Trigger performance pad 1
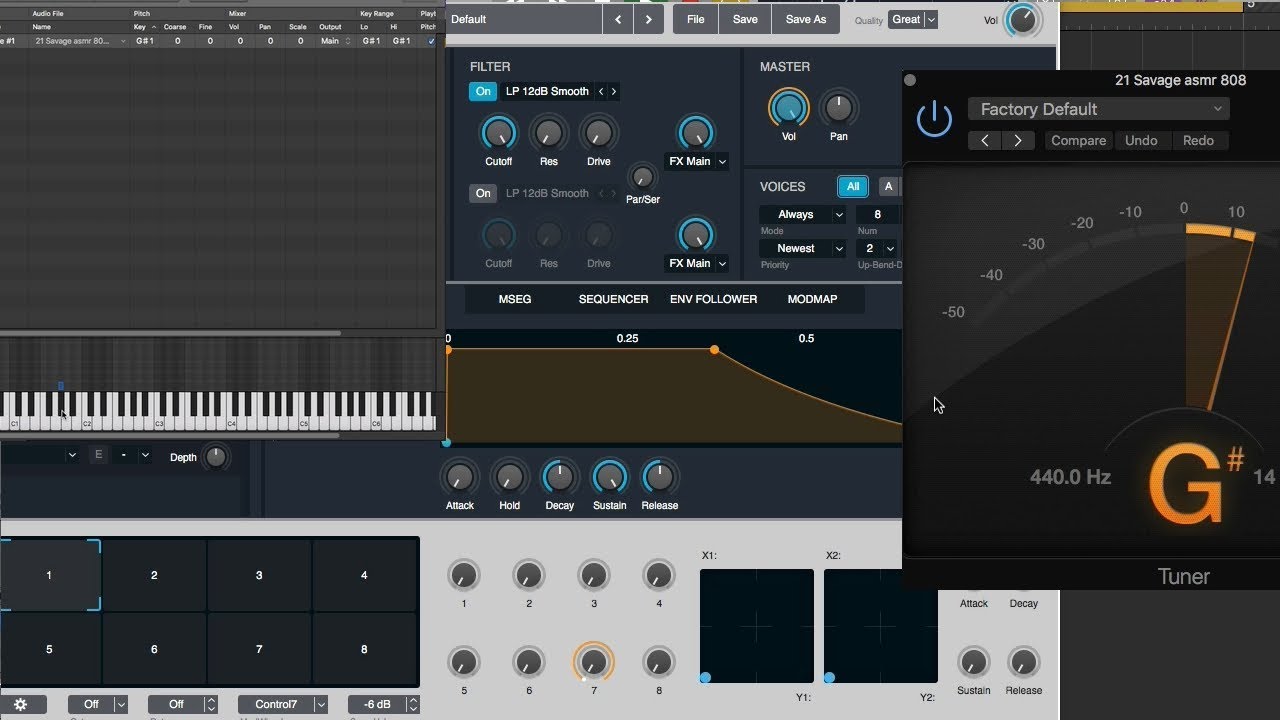 tap(49, 575)
